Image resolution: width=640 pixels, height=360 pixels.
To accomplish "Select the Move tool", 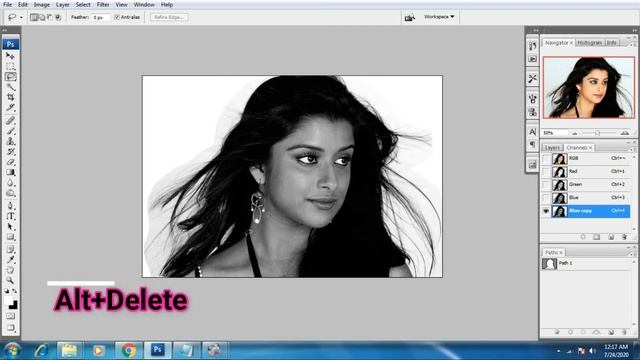I will (x=10, y=56).
